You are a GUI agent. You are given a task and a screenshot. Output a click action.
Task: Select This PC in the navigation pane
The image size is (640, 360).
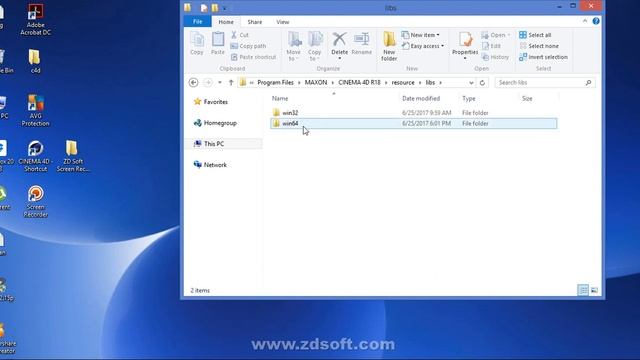coord(209,144)
